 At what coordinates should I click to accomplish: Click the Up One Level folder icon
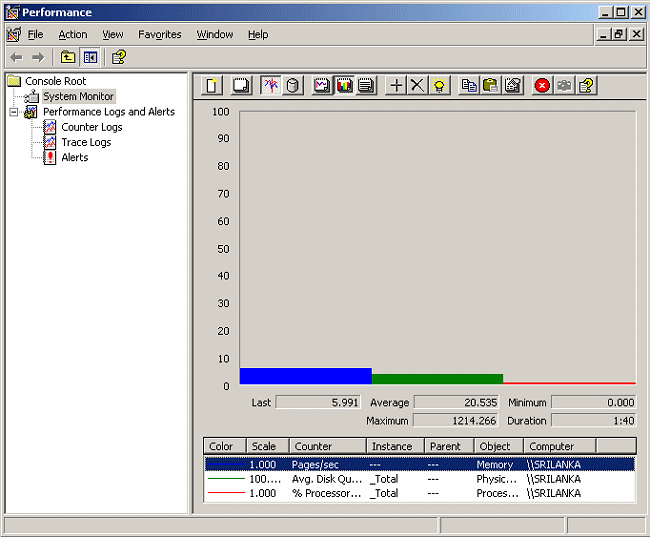(x=68, y=57)
